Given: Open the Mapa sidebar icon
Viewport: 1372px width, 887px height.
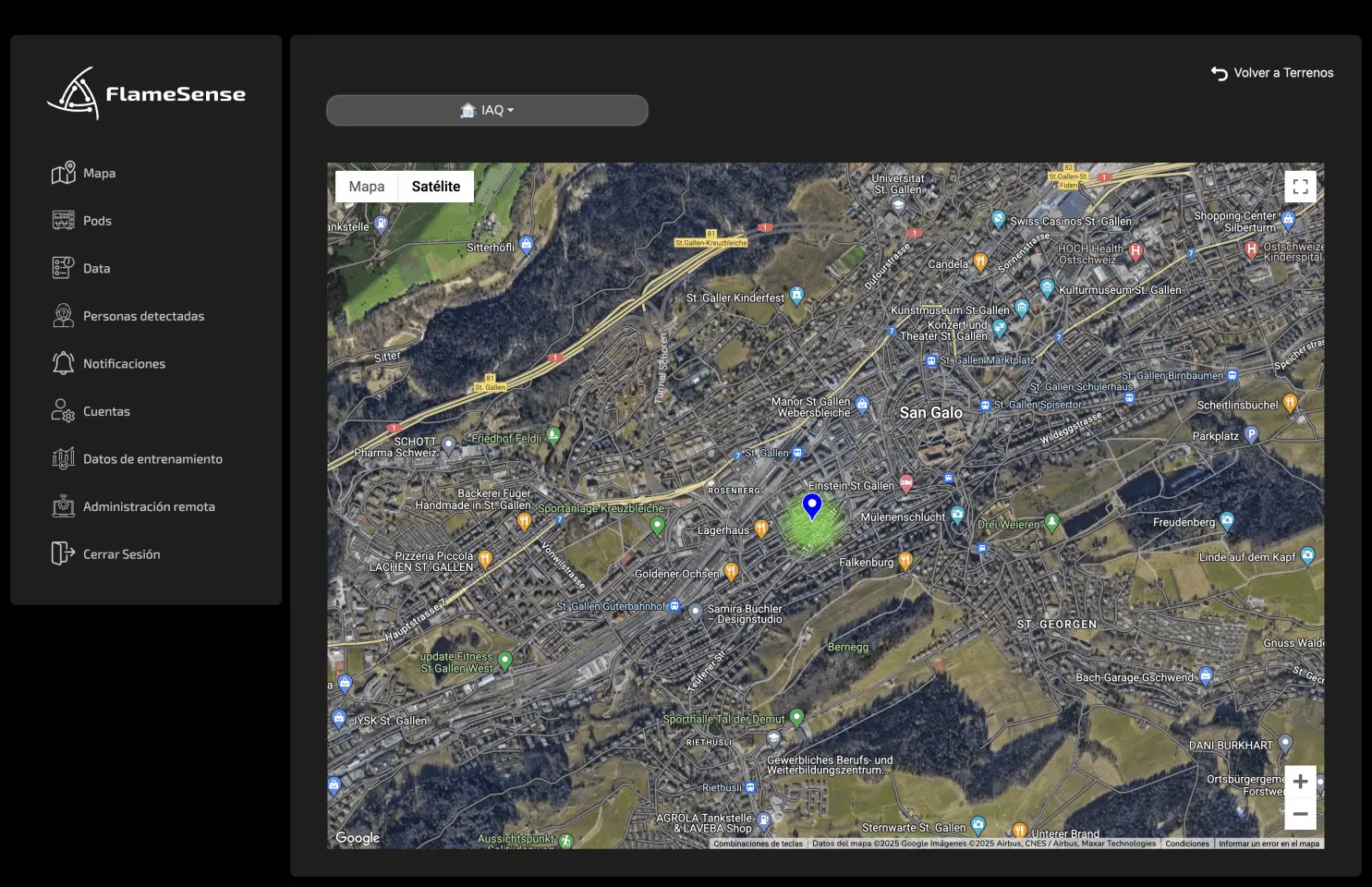Looking at the screenshot, I should click(x=63, y=173).
